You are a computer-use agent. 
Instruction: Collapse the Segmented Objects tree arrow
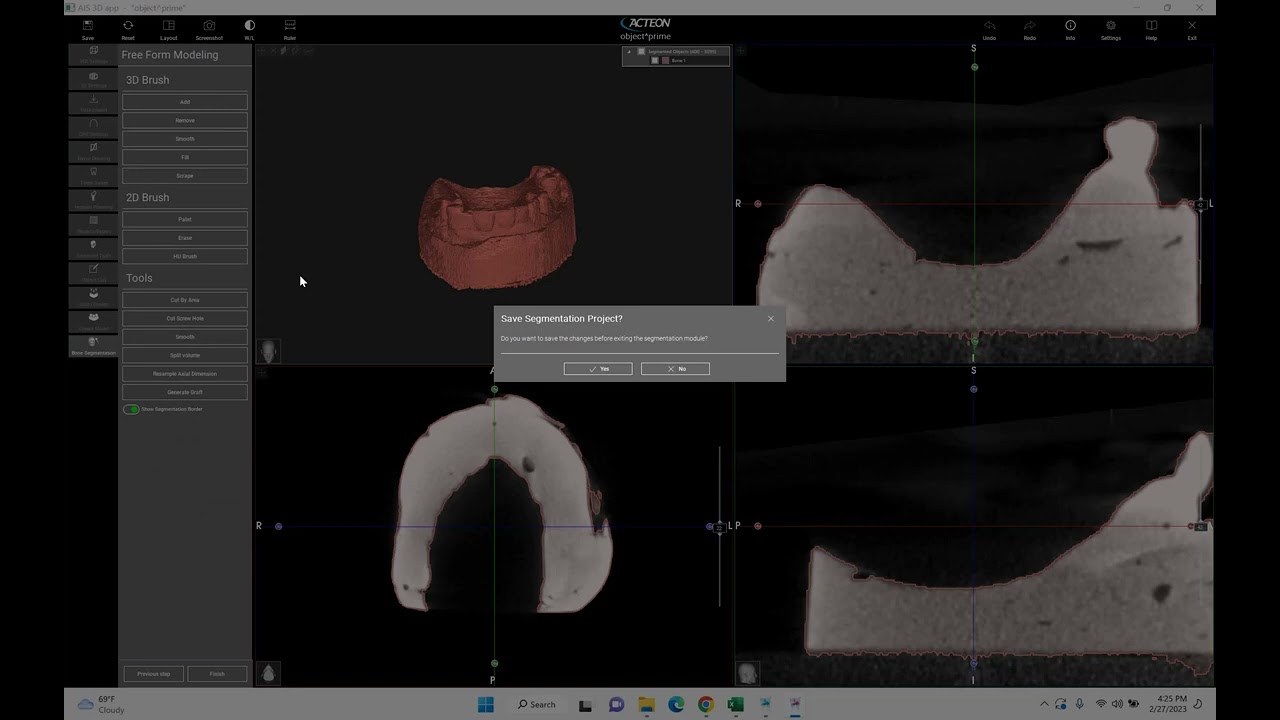click(629, 51)
